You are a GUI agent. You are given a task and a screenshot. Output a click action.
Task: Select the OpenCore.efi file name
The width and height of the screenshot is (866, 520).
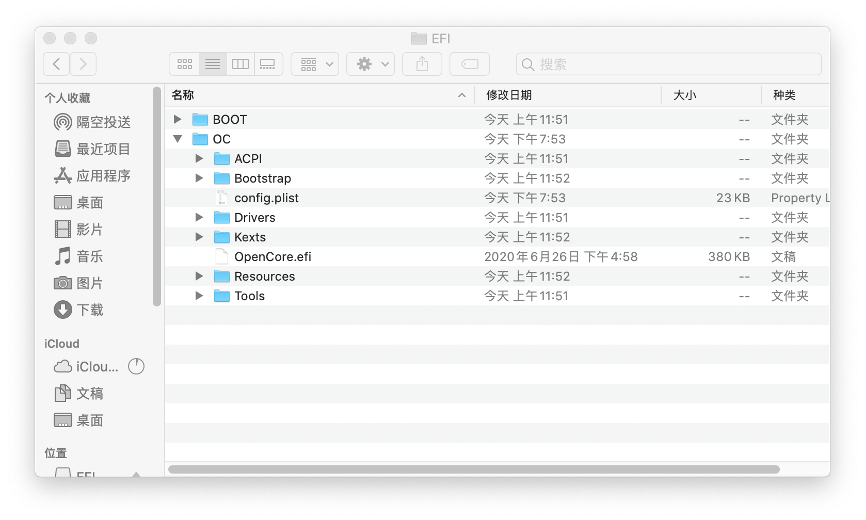pyautogui.click(x=273, y=257)
